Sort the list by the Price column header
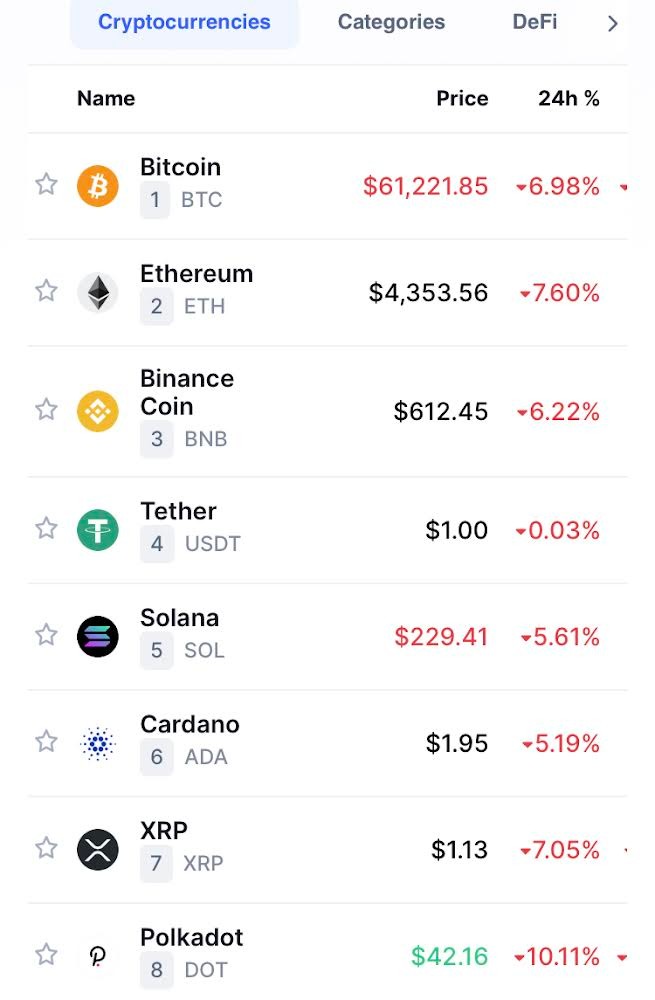Image resolution: width=655 pixels, height=1000 pixels. tap(462, 98)
